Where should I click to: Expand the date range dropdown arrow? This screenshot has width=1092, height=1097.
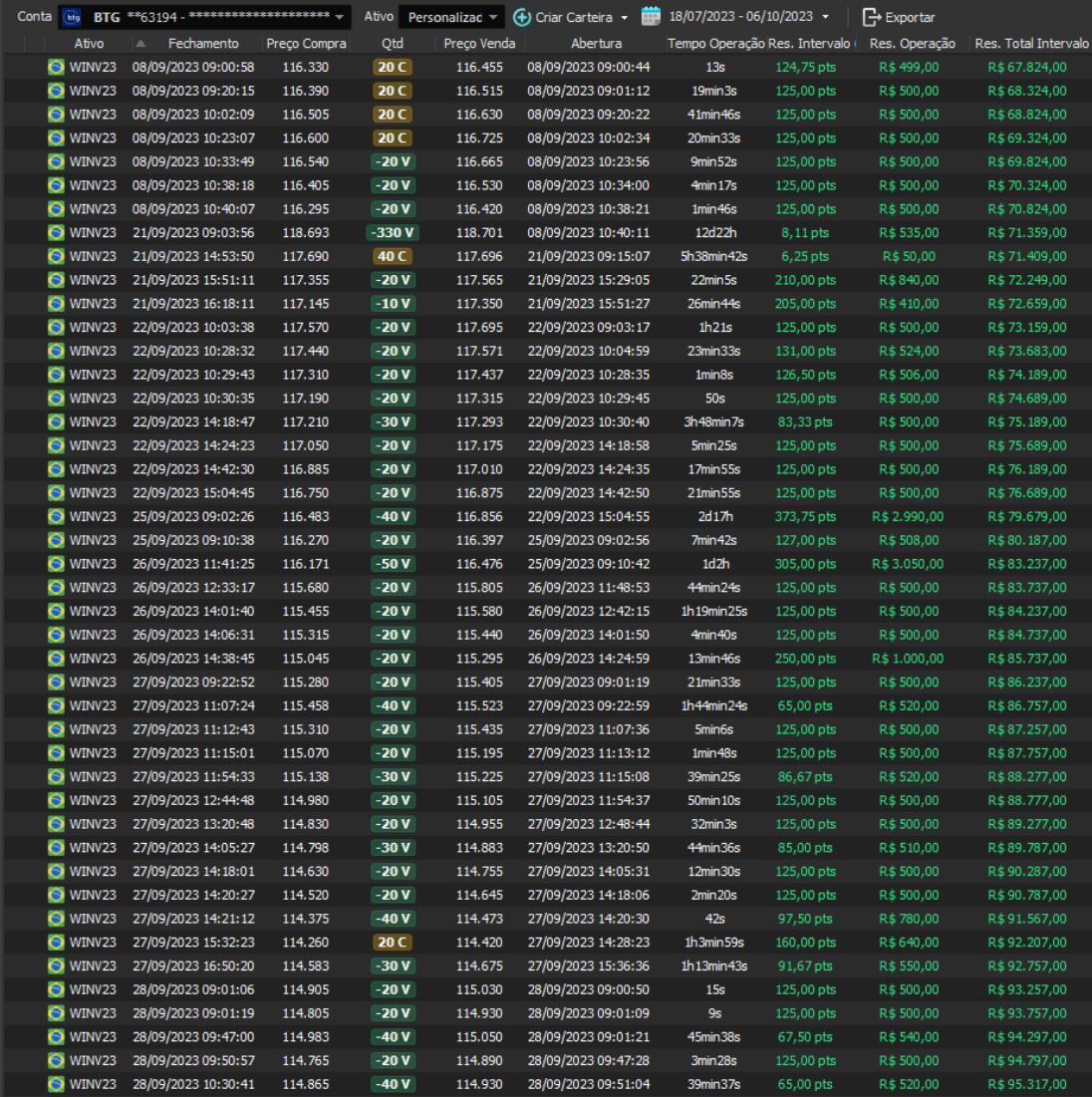click(x=825, y=17)
